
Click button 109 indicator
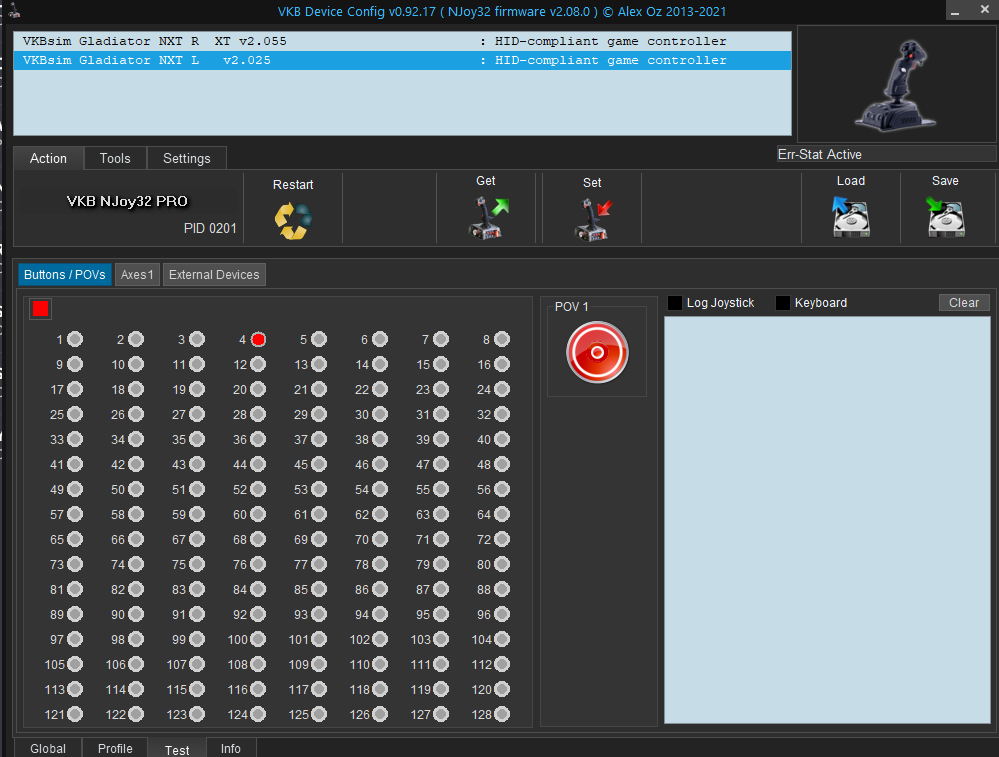[319, 665]
